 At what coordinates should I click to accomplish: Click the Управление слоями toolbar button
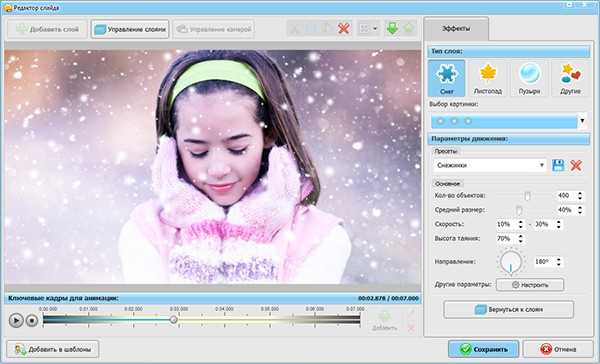coord(130,29)
